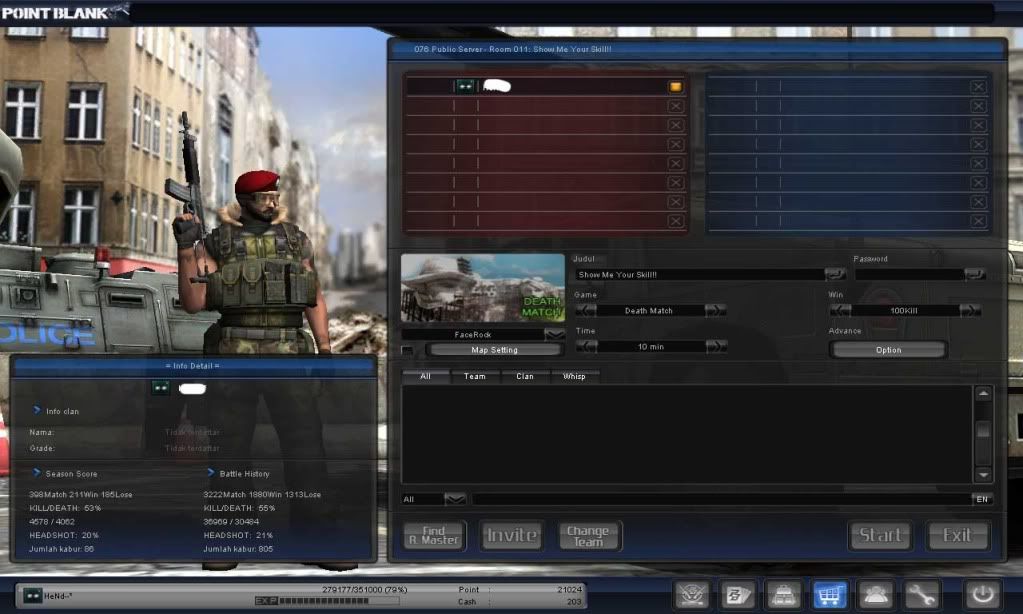The height and width of the screenshot is (614, 1023).
Task: Click Point value 21024
Action: point(569,589)
